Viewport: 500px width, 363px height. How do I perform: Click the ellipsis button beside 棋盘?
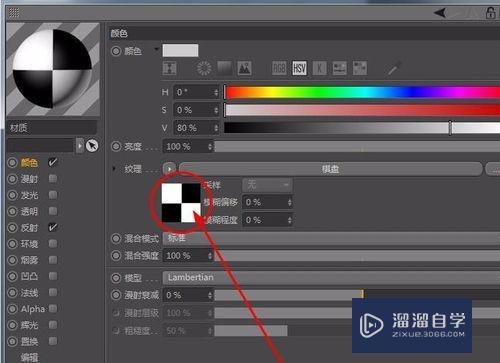(493, 169)
